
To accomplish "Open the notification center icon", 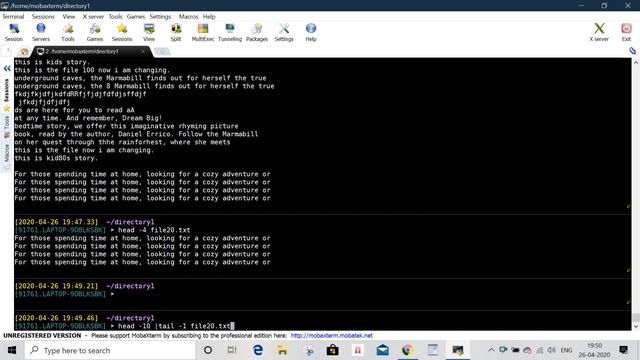I will point(623,350).
